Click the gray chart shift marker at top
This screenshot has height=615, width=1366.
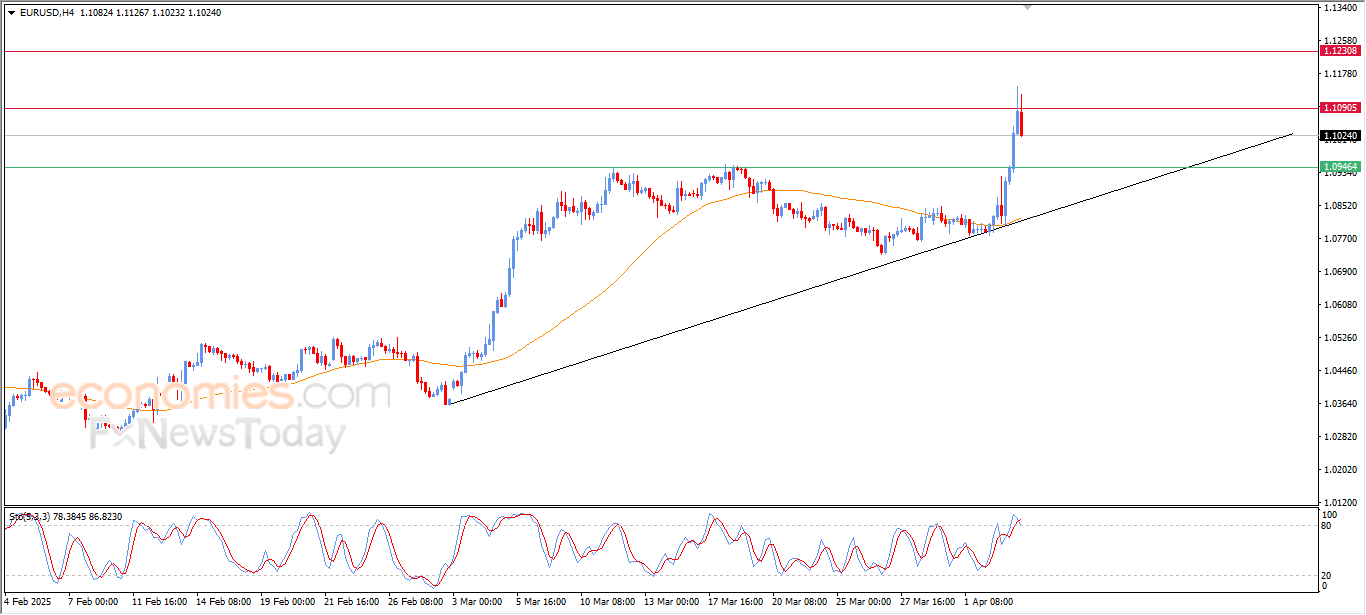[1028, 7]
